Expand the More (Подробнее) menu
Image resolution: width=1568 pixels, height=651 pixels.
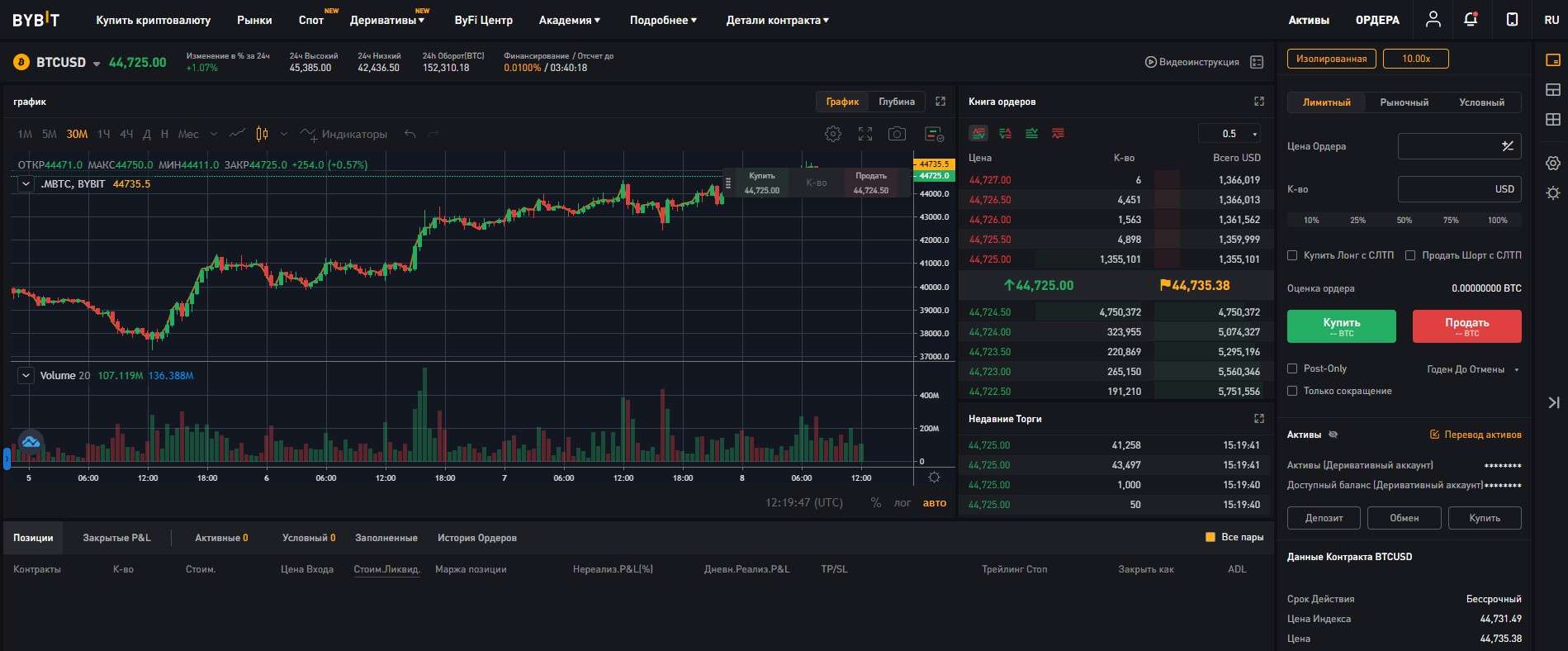[x=663, y=20]
